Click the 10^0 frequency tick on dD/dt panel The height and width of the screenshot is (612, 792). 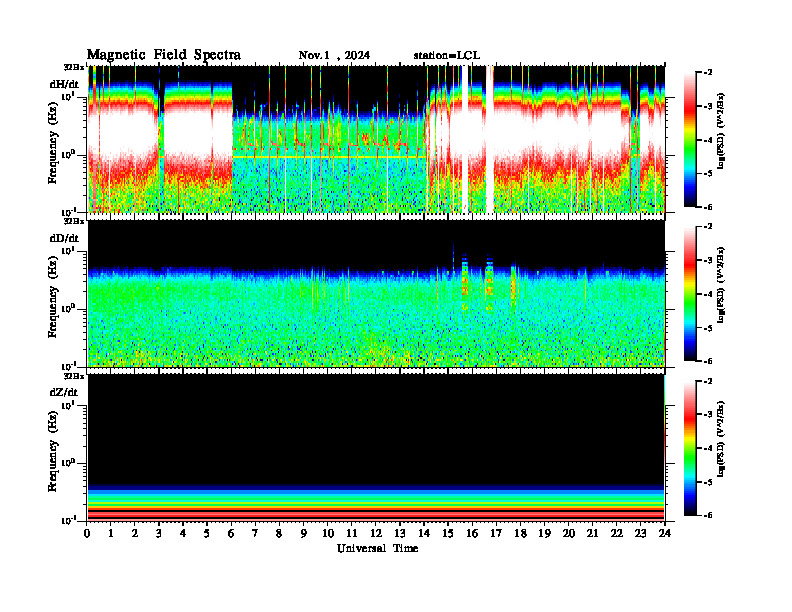(x=69, y=308)
